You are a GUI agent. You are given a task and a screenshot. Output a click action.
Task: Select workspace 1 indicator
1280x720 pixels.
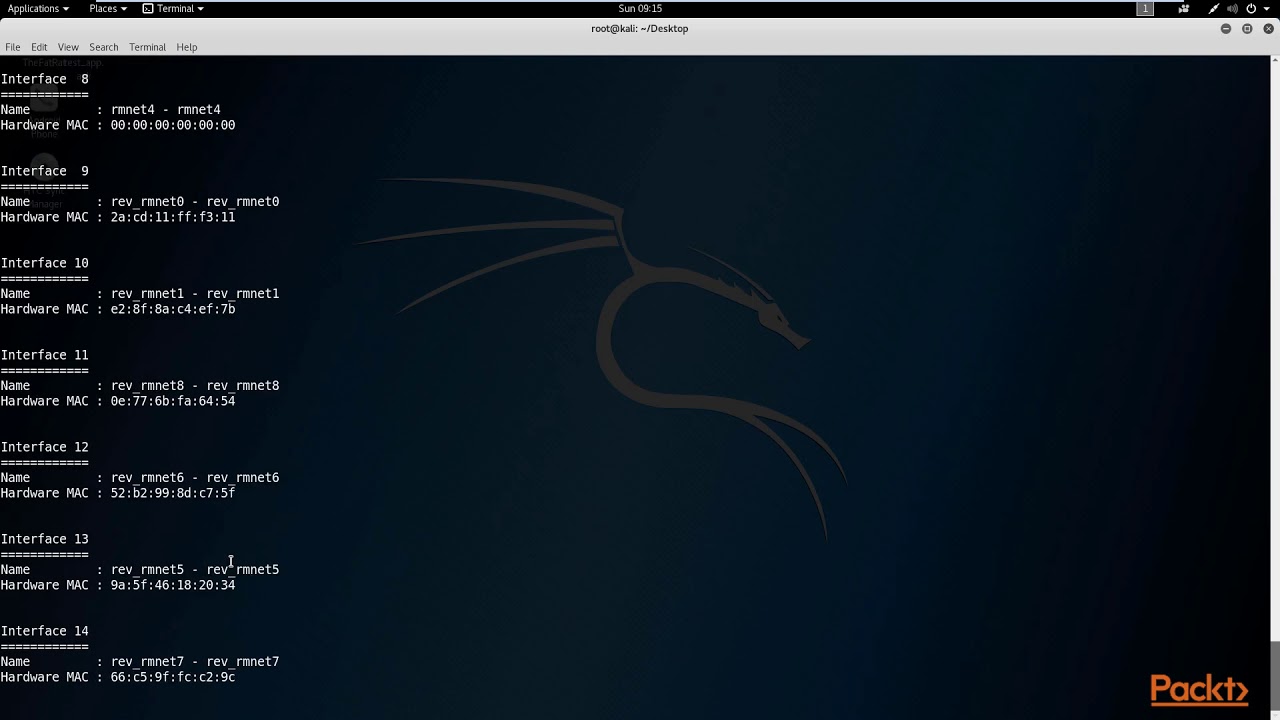pyautogui.click(x=1145, y=8)
